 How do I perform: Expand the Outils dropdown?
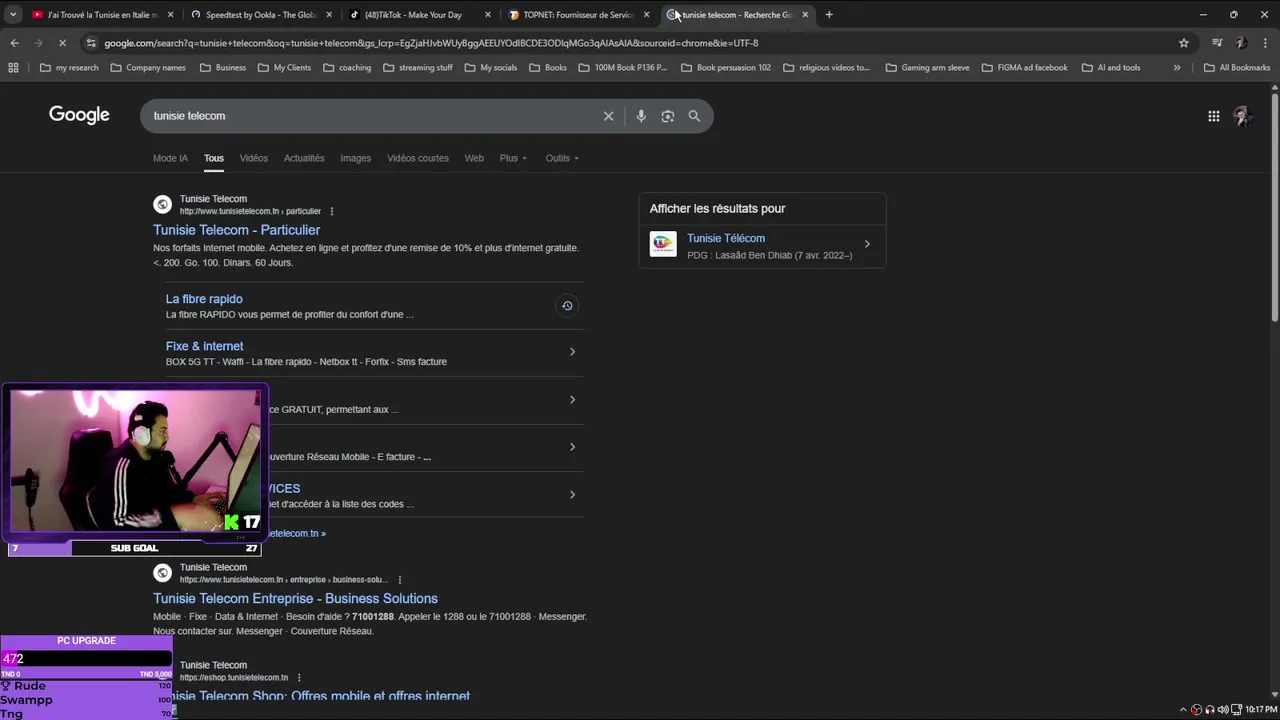(x=562, y=158)
